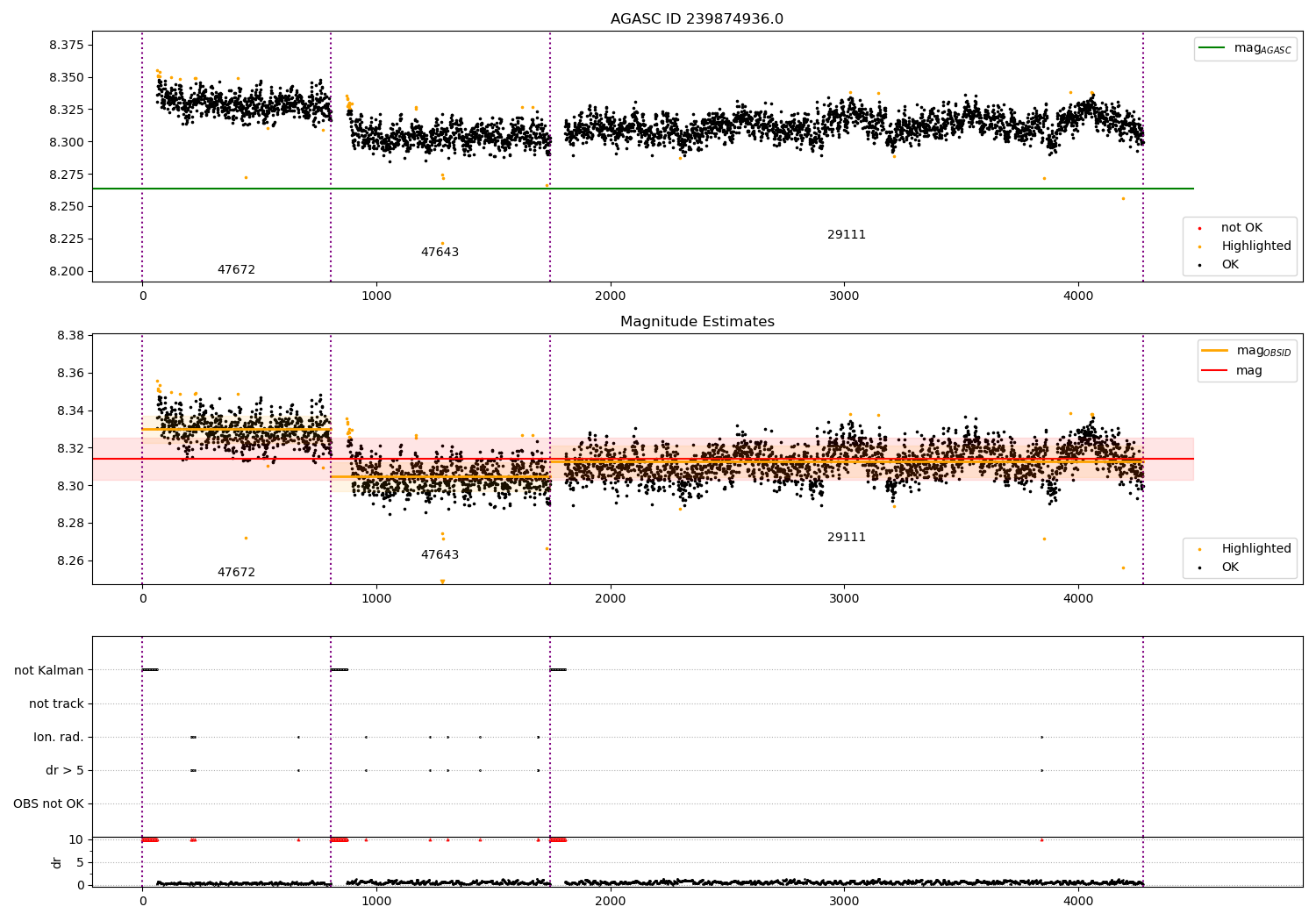Click the 8.375 tick in top plot
1316x921 pixels.
click(x=65, y=46)
